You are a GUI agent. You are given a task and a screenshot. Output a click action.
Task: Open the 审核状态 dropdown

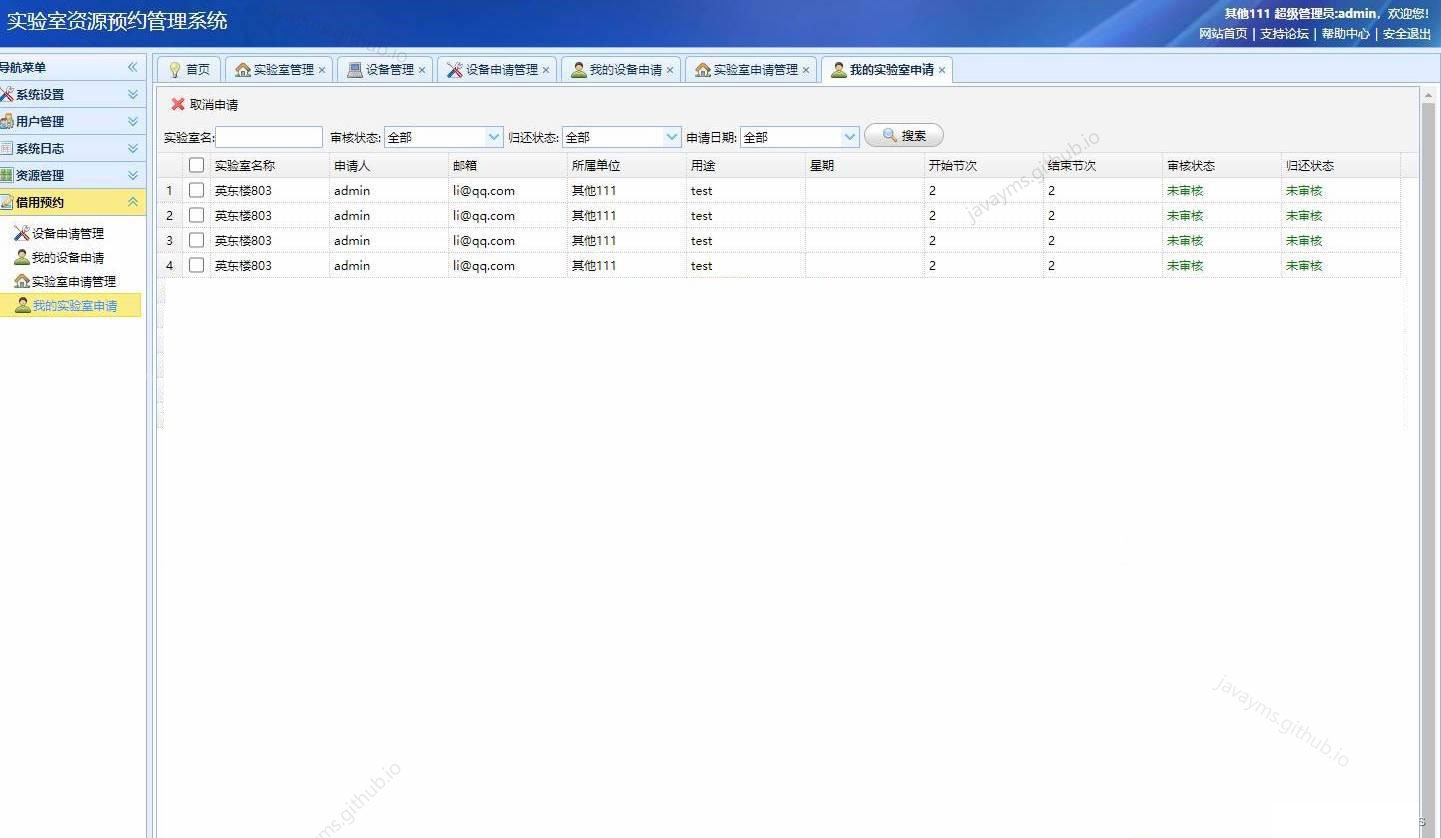(x=494, y=136)
